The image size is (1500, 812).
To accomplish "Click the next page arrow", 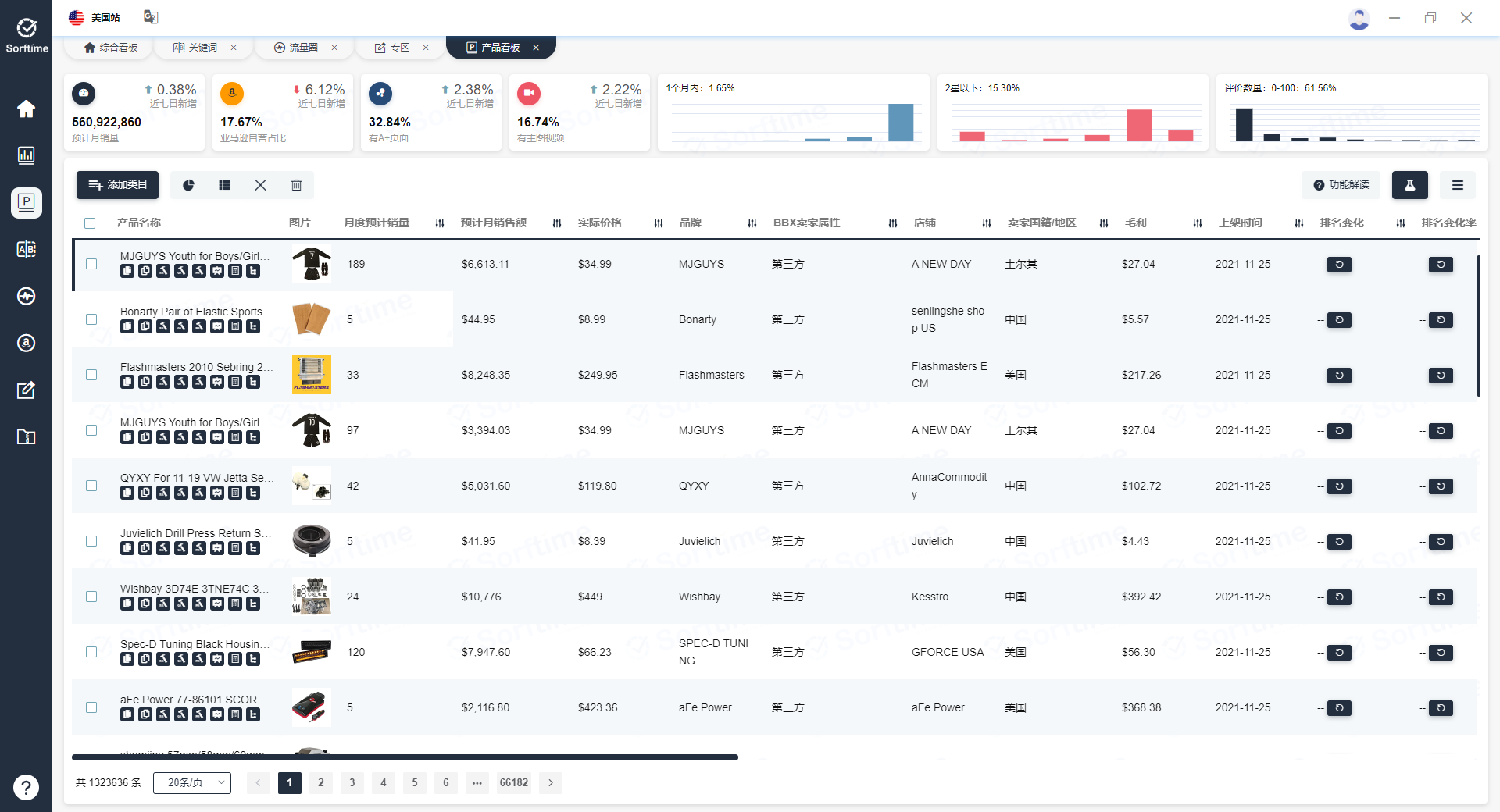I will (x=551, y=782).
